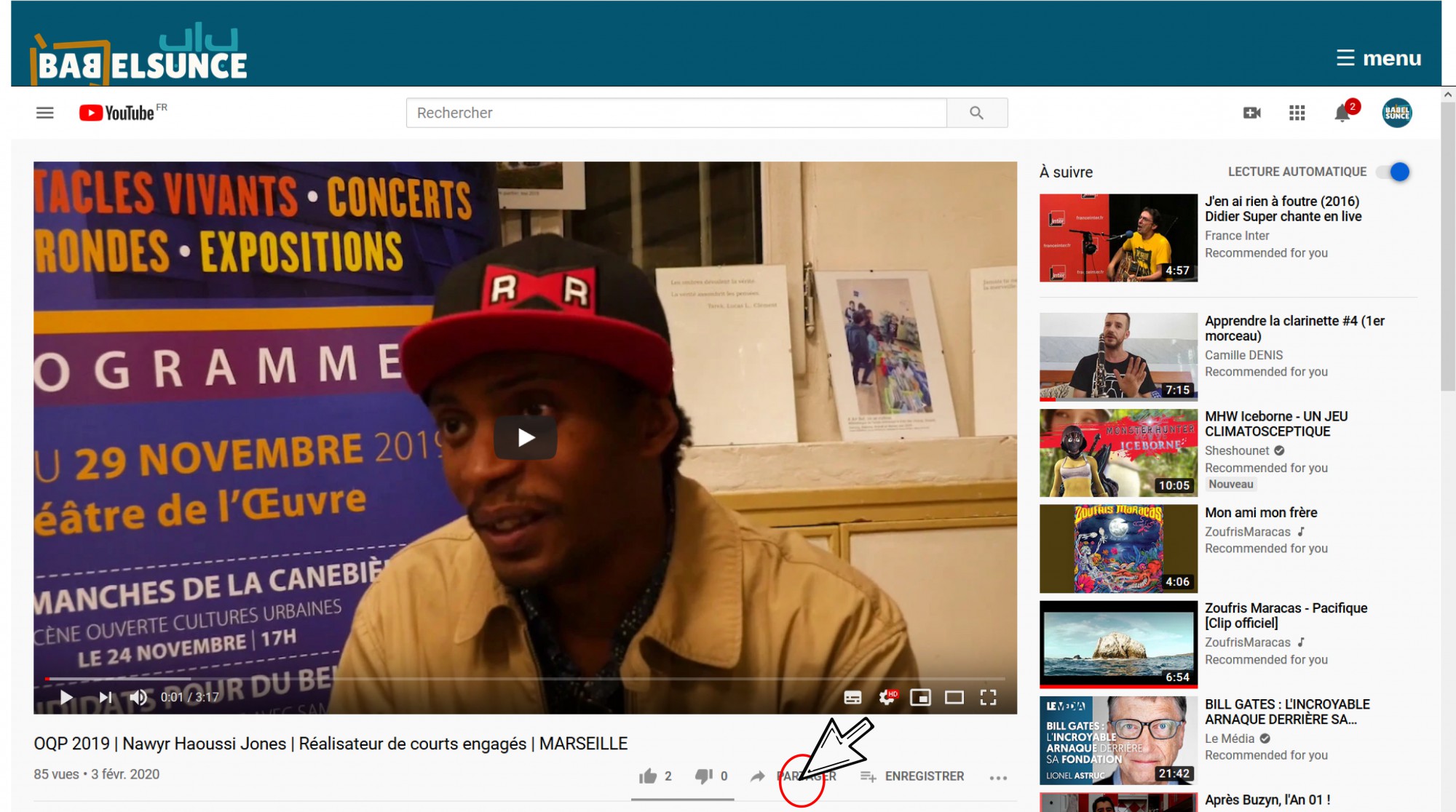This screenshot has height=812, width=1456.
Task: Click channel name Sheshounet
Action: click(x=1237, y=450)
